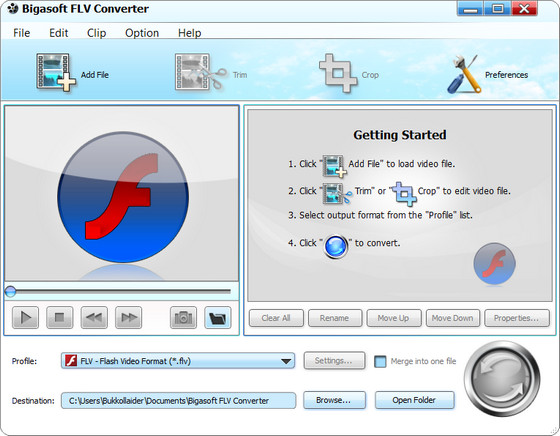Viewport: 560px width, 436px height.
Task: Click the Open Folder button
Action: point(414,400)
